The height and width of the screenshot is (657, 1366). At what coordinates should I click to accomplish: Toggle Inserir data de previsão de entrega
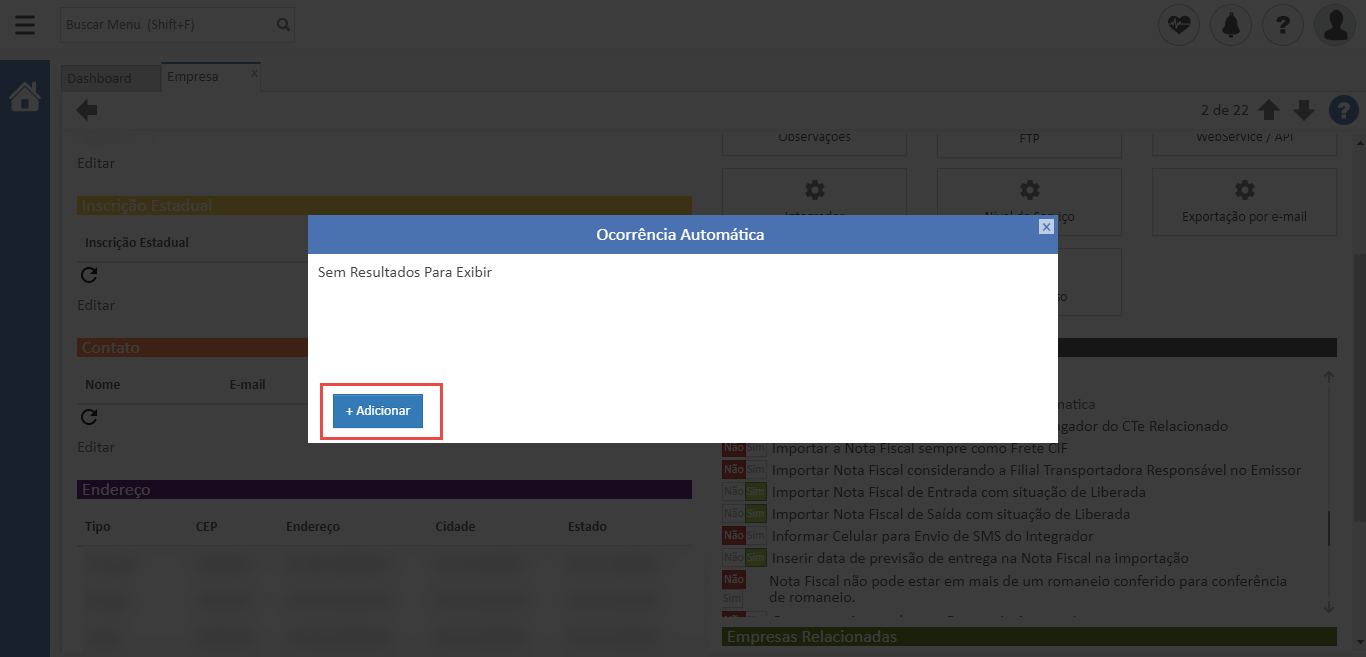click(x=744, y=558)
